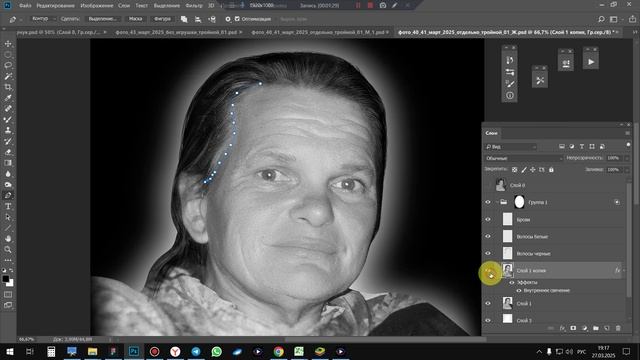
Task: Open the path arrangement icon
Action: [x=212, y=19]
